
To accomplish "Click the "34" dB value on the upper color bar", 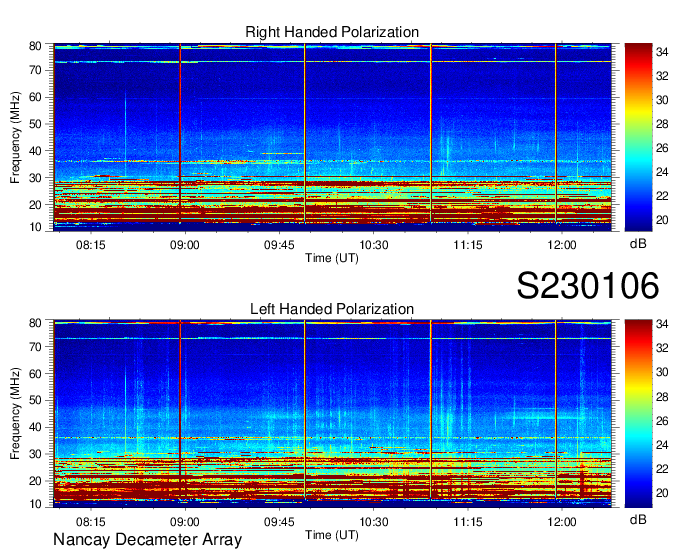I will pyautogui.click(x=662, y=52).
